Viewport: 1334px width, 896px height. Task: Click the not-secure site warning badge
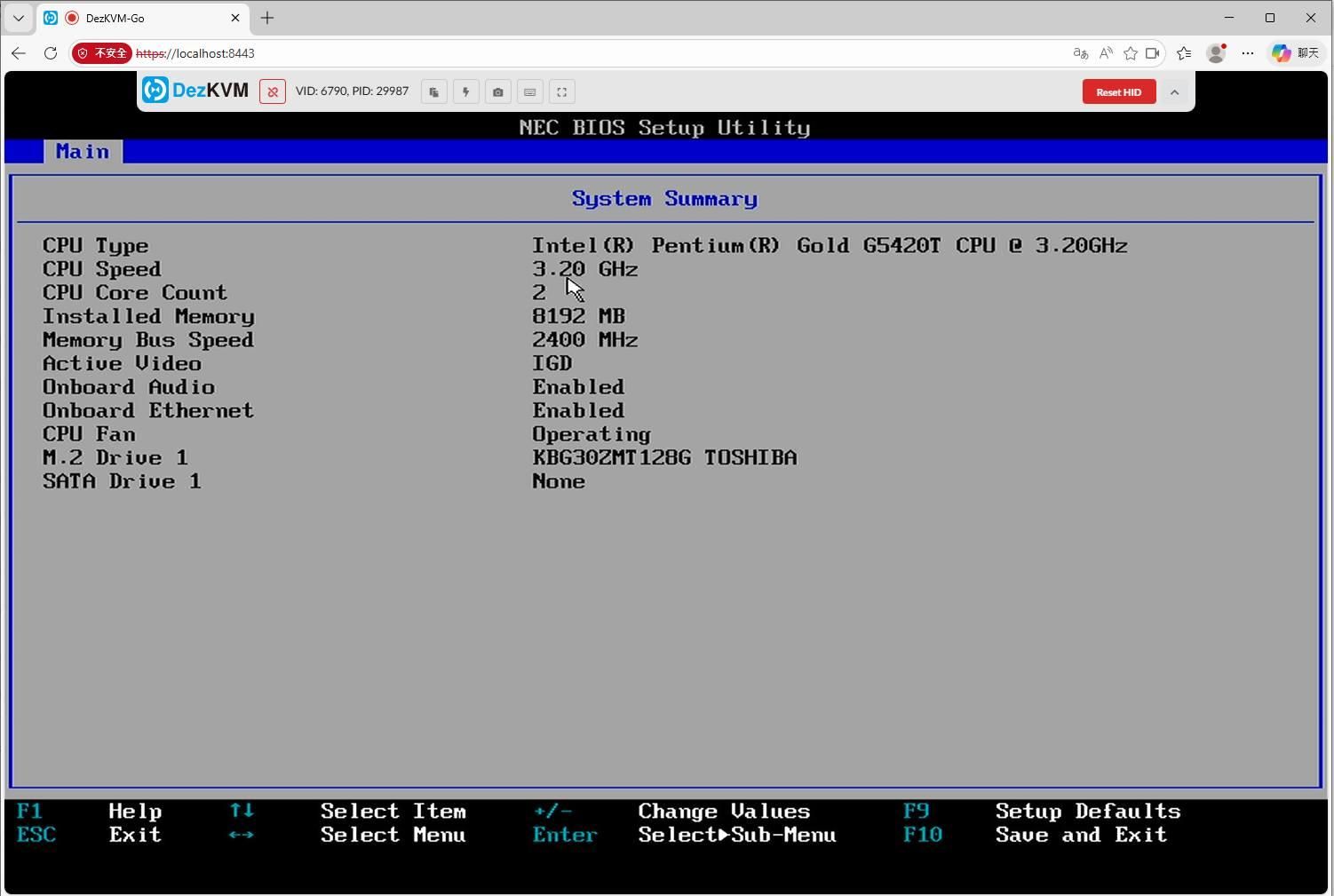(x=102, y=53)
